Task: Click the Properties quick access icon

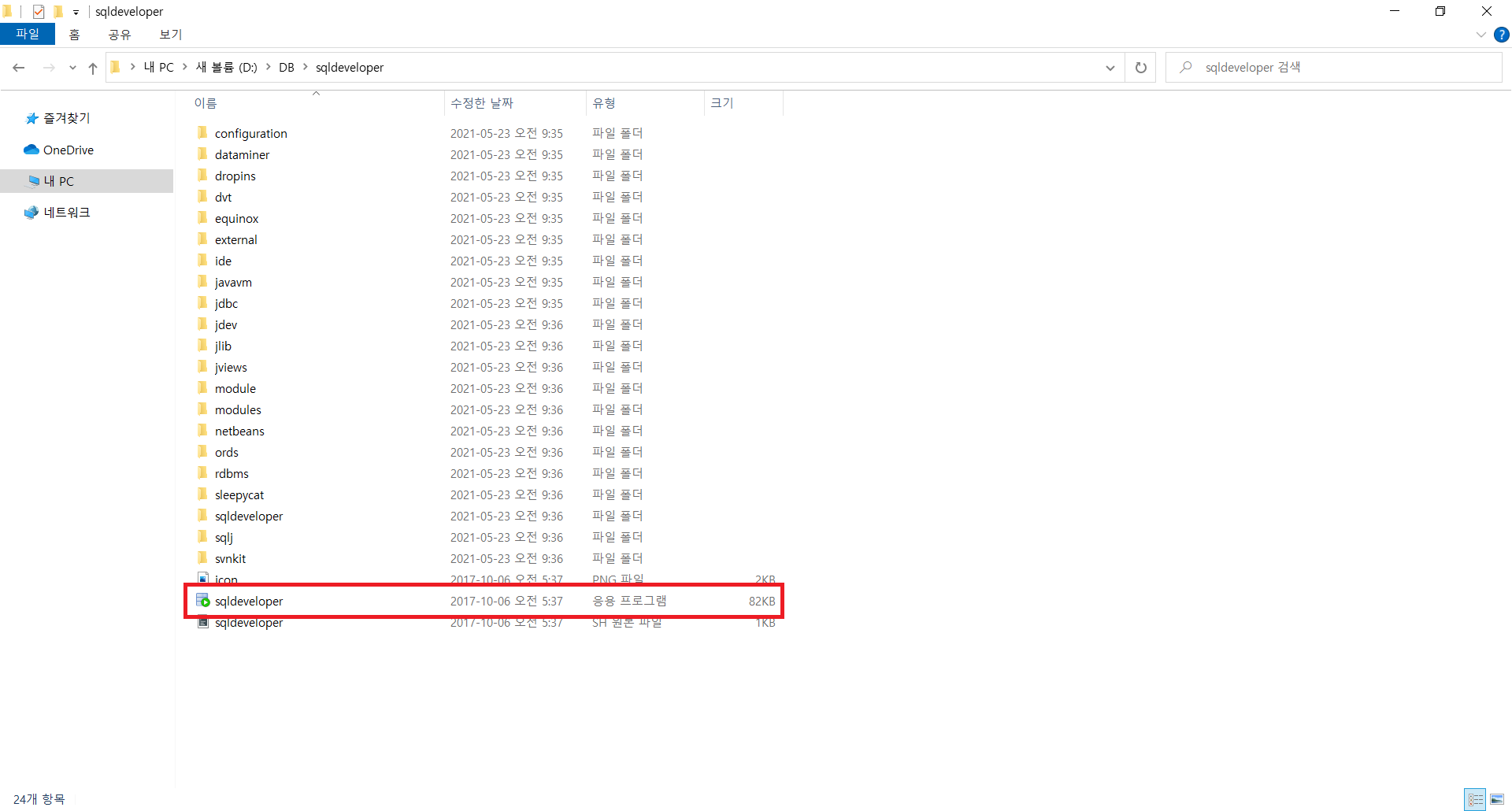Action: (x=39, y=12)
